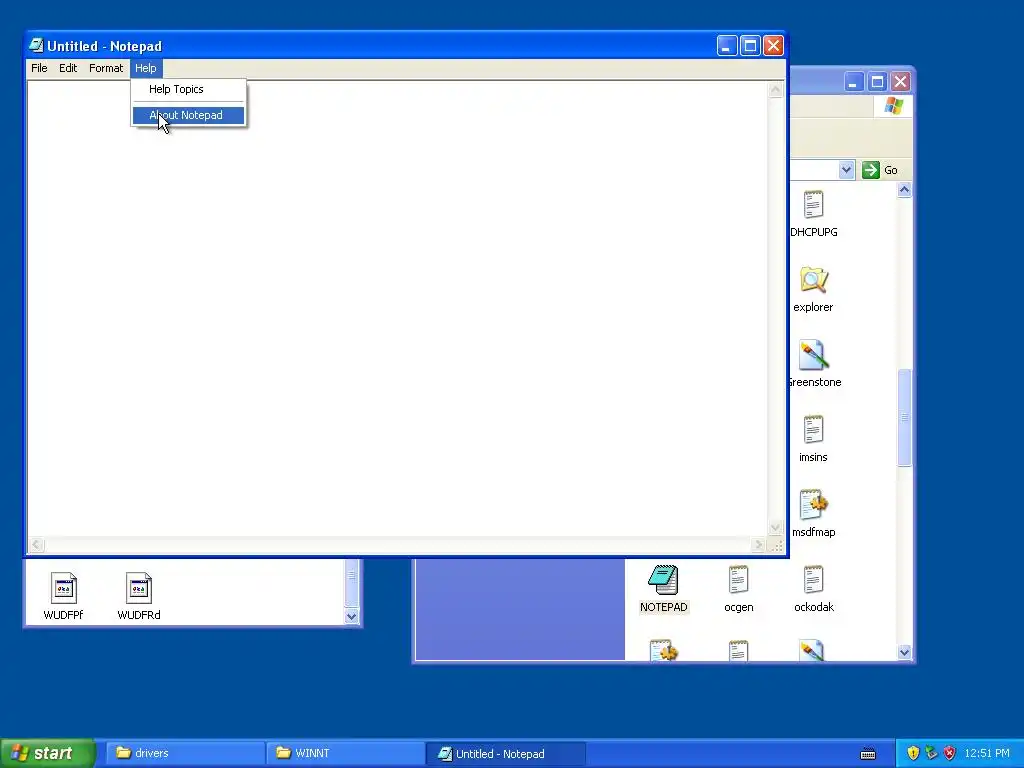Click the Windows flag logo in WINNT window
This screenshot has width=1024, height=768.
coord(893,106)
